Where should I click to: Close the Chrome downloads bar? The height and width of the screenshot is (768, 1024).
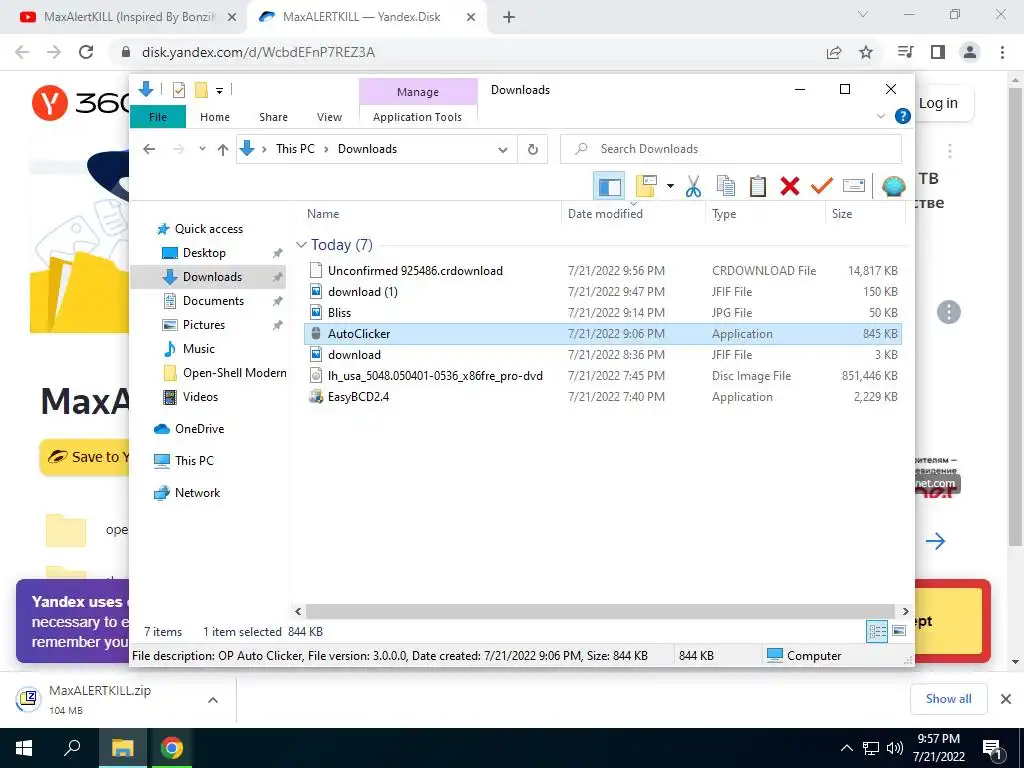(1006, 699)
